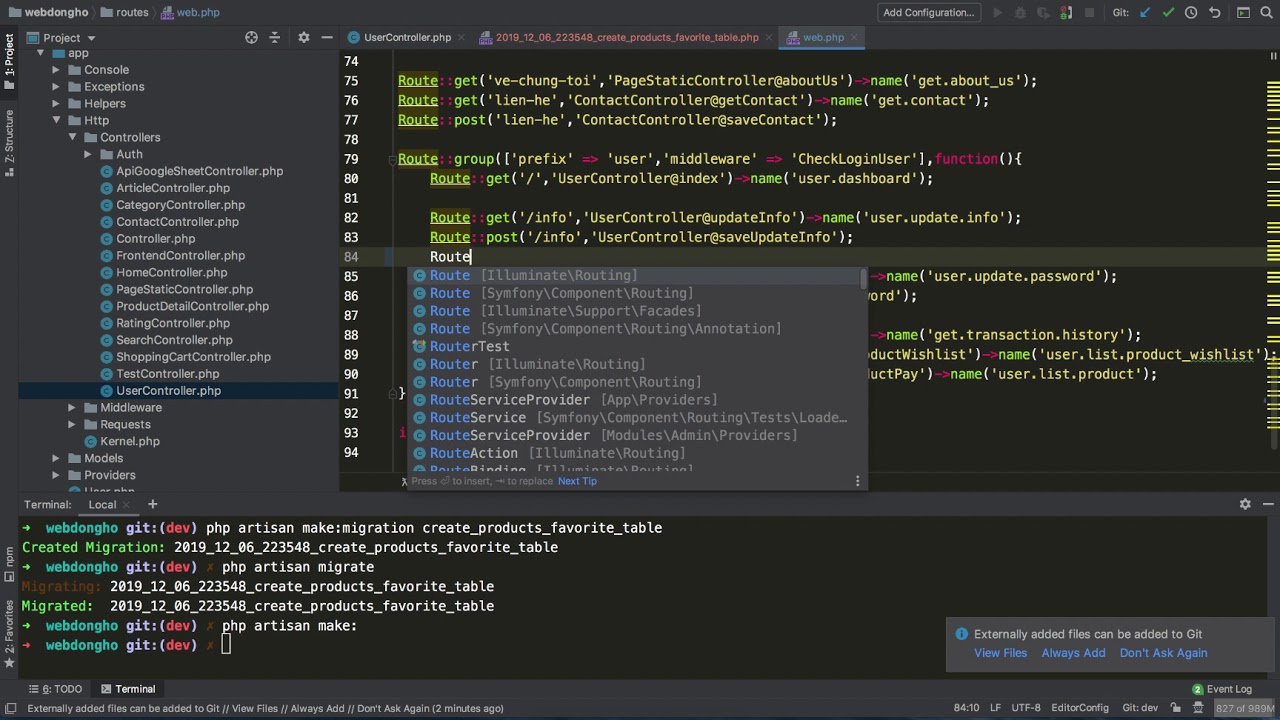Open ShoppingCartController.php in project tree
This screenshot has width=1280, height=720.
(x=193, y=357)
